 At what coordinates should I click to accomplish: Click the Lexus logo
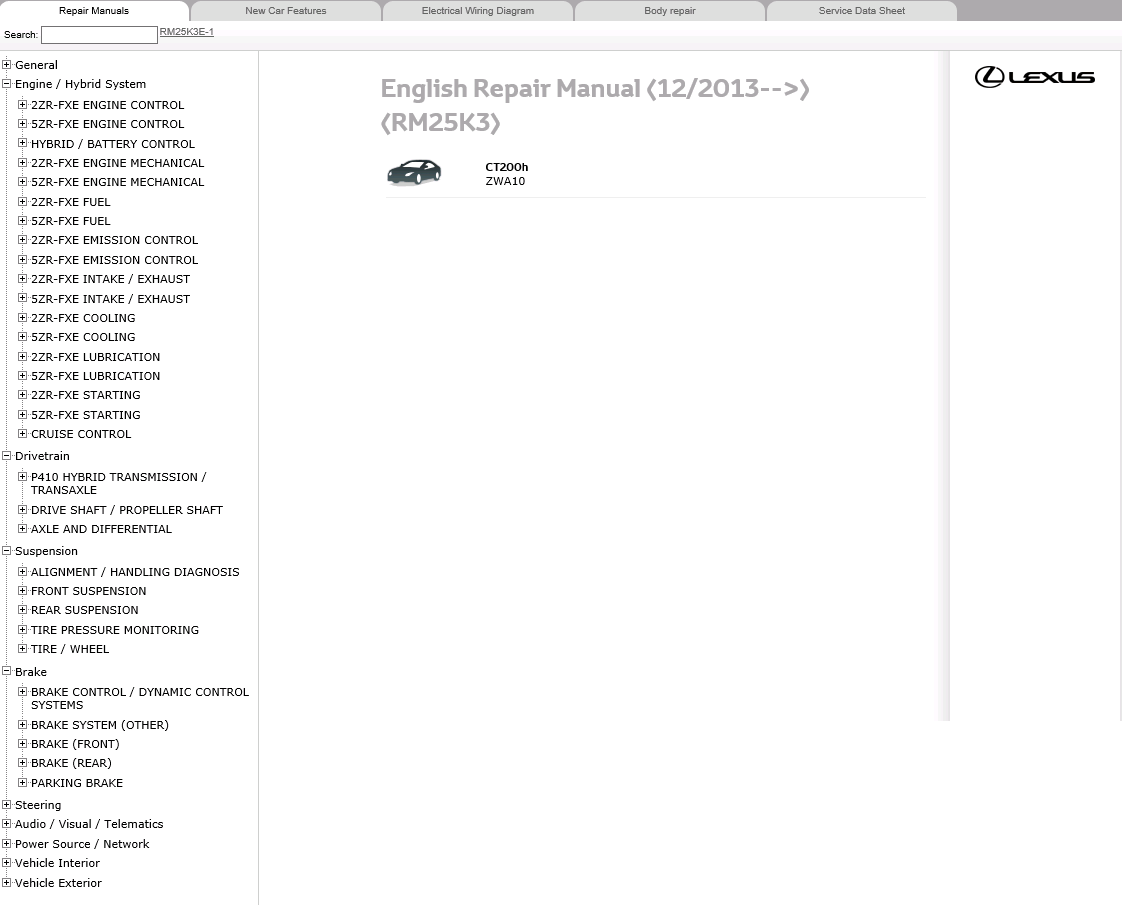pos(1035,77)
